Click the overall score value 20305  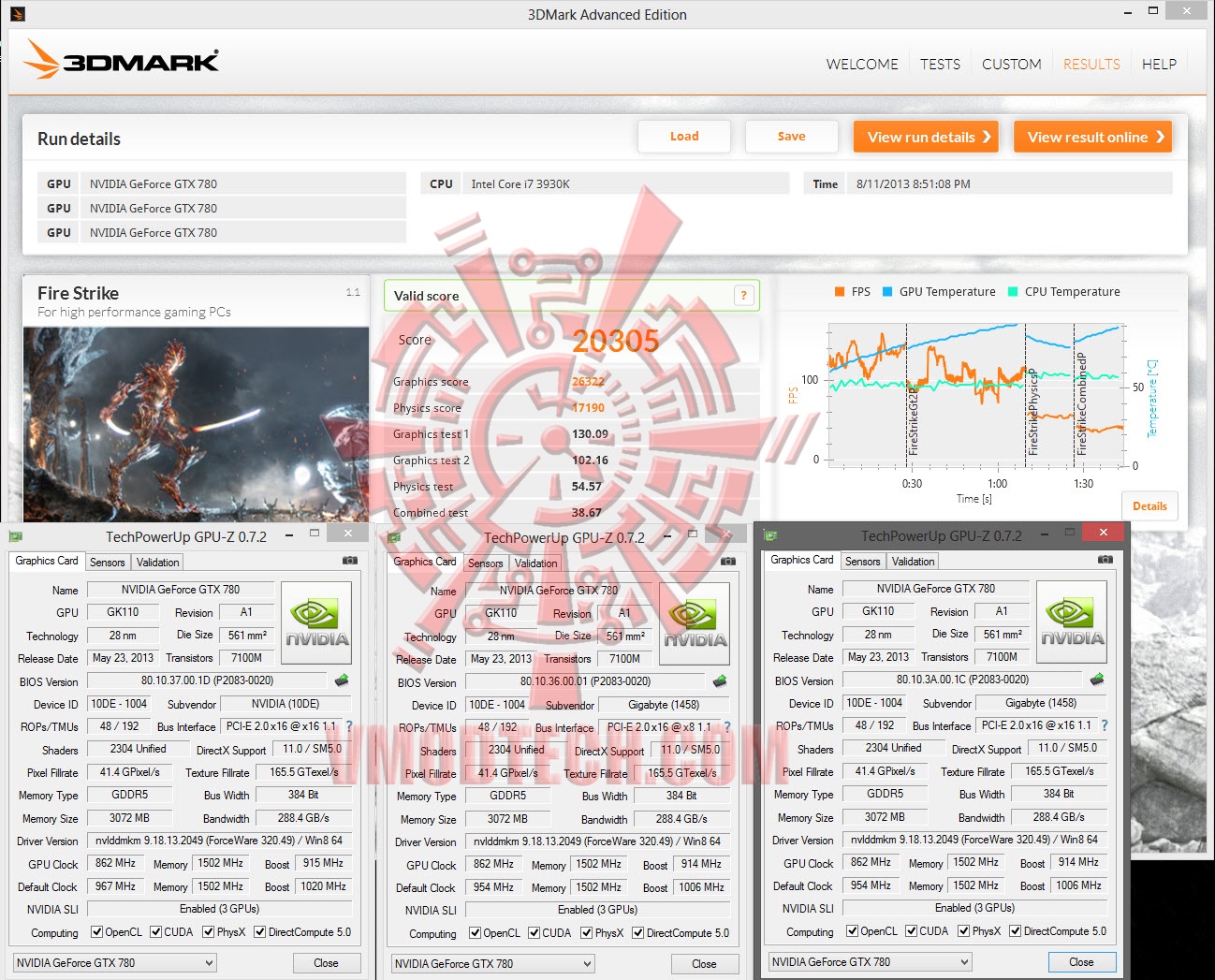(x=616, y=341)
